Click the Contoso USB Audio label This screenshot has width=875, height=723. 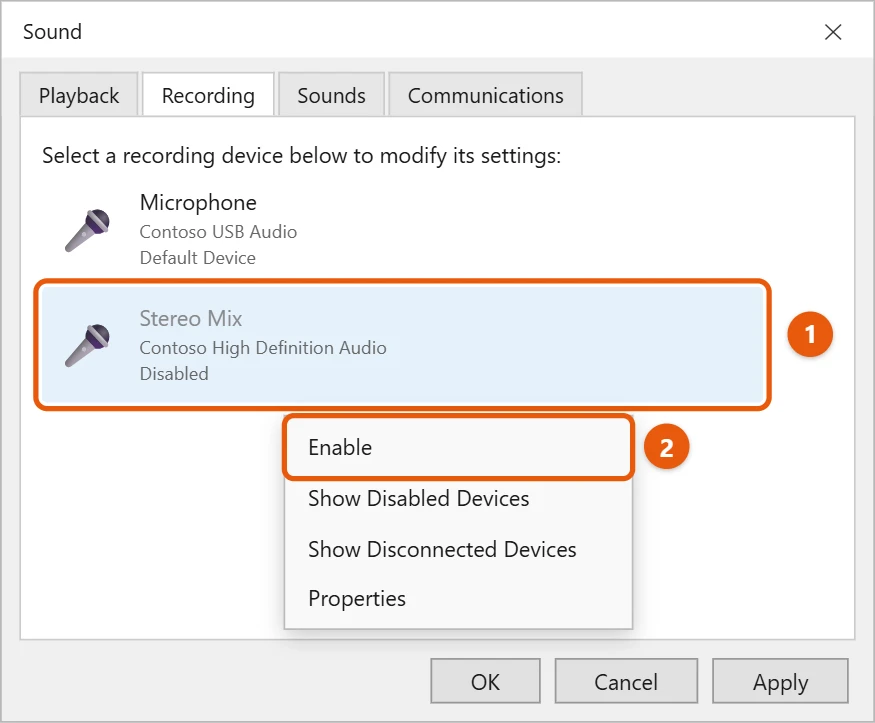(x=218, y=232)
